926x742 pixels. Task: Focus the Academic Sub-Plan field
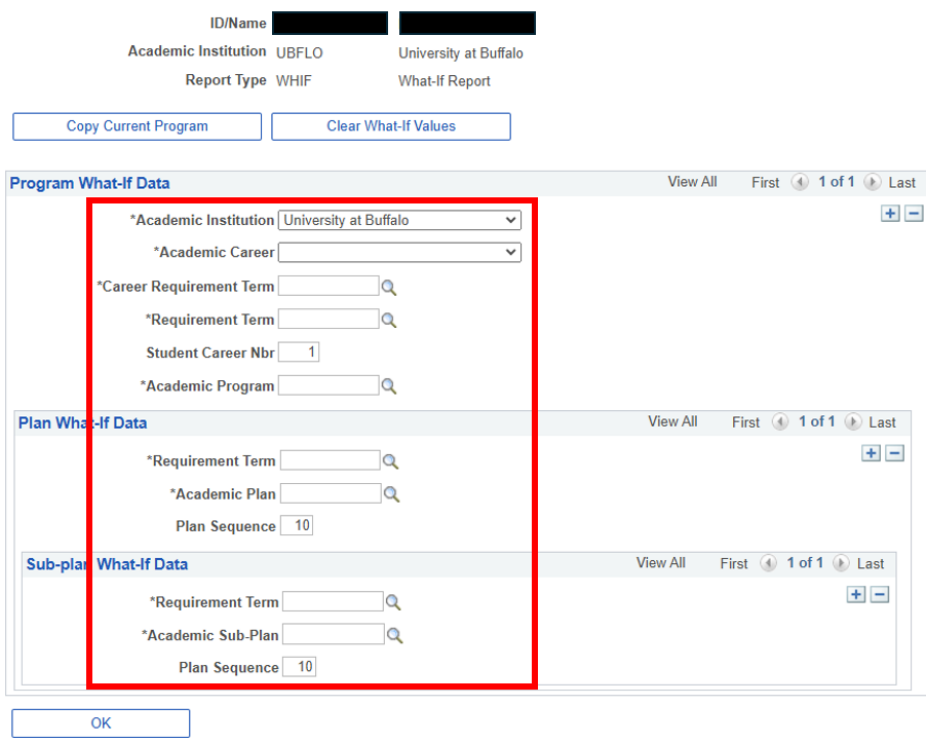(x=333, y=634)
